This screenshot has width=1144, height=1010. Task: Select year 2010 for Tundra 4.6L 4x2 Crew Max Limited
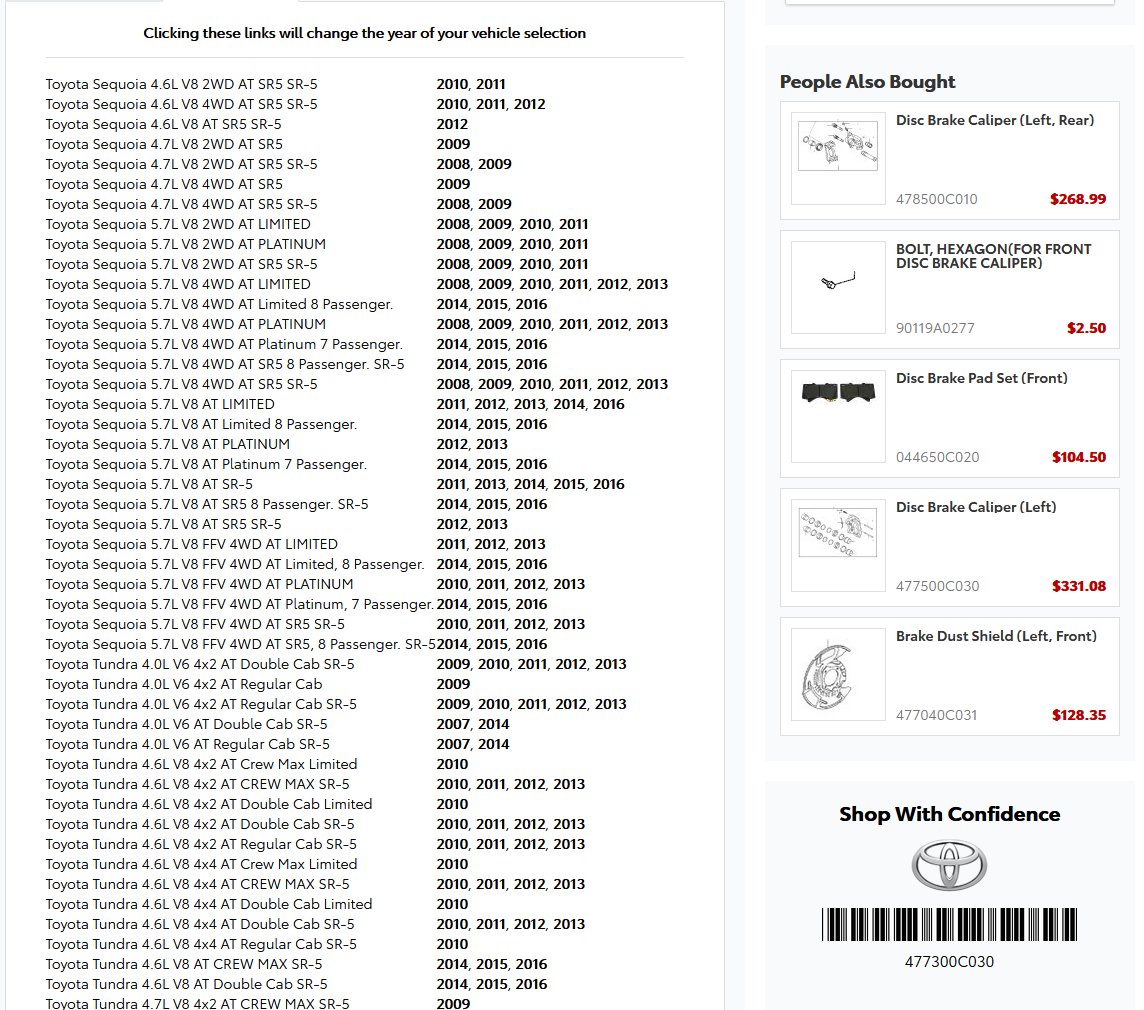452,765
